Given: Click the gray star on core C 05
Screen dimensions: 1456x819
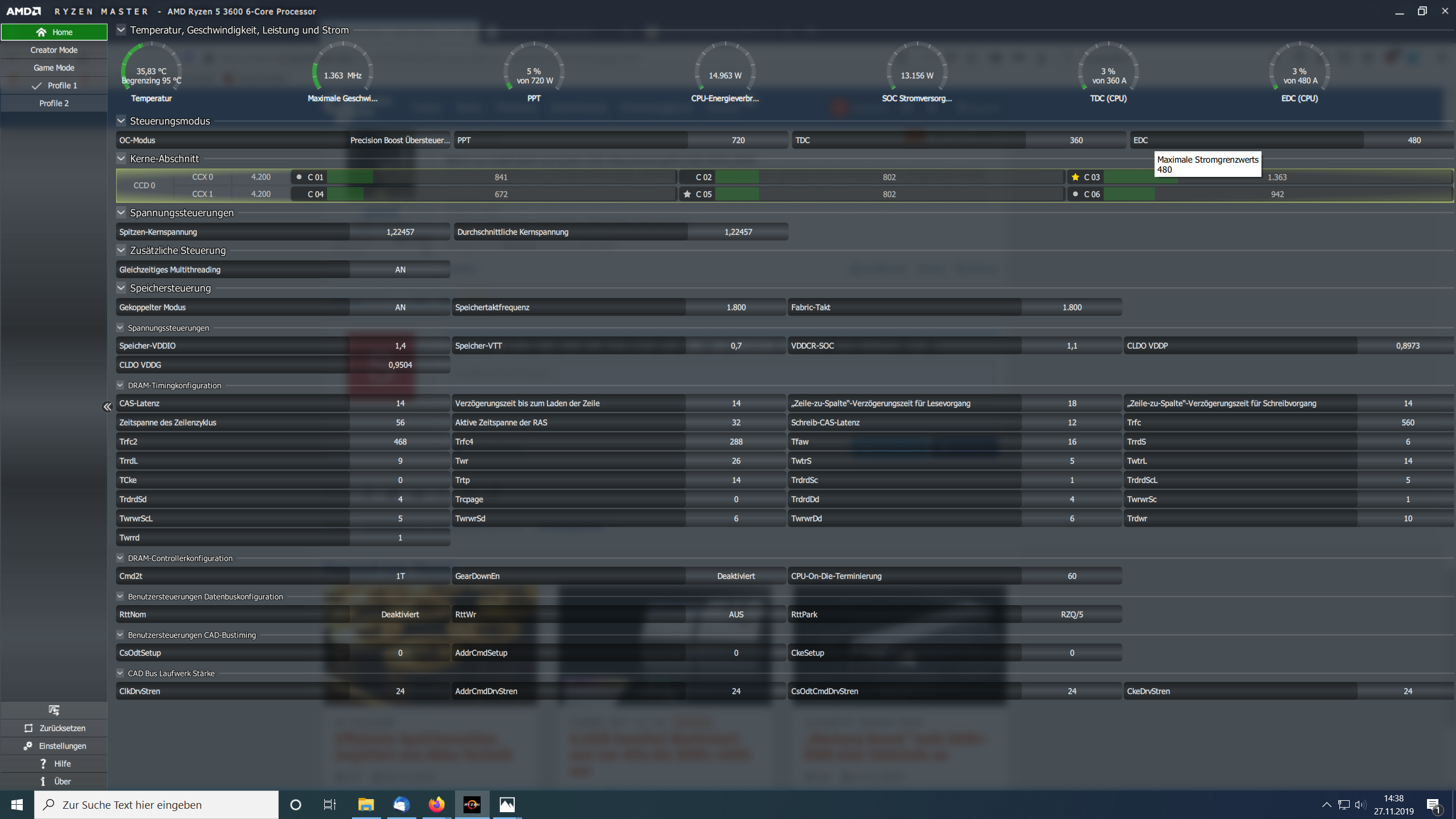Looking at the screenshot, I should coord(687,194).
